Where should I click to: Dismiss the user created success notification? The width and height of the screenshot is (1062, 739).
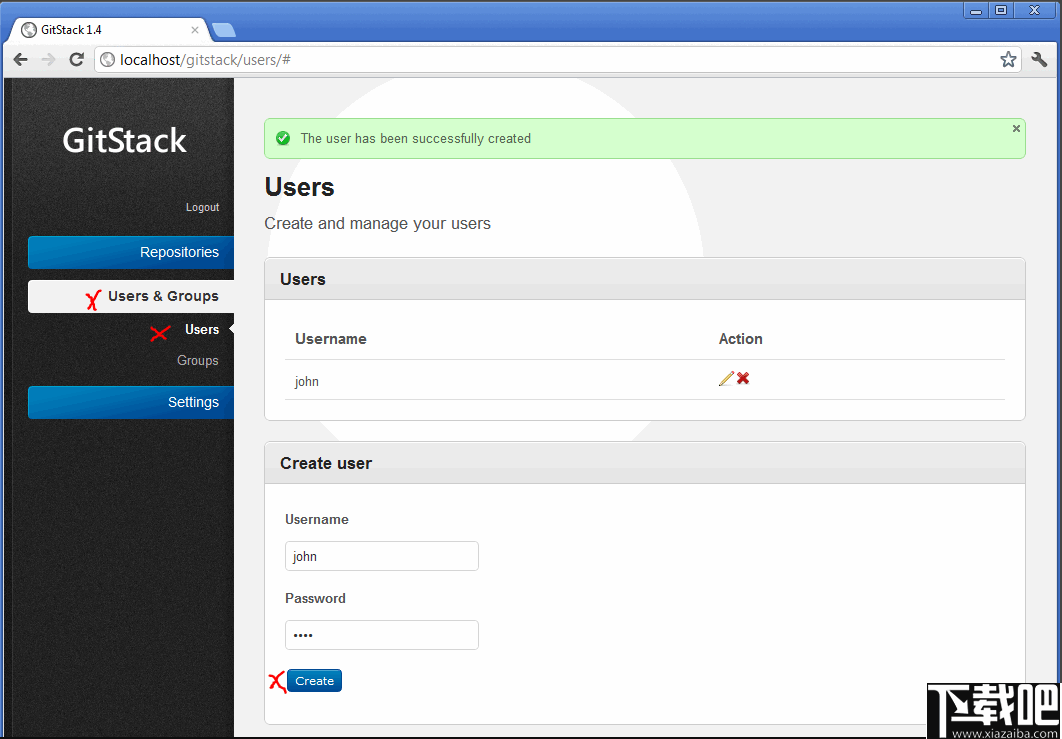tap(1016, 129)
